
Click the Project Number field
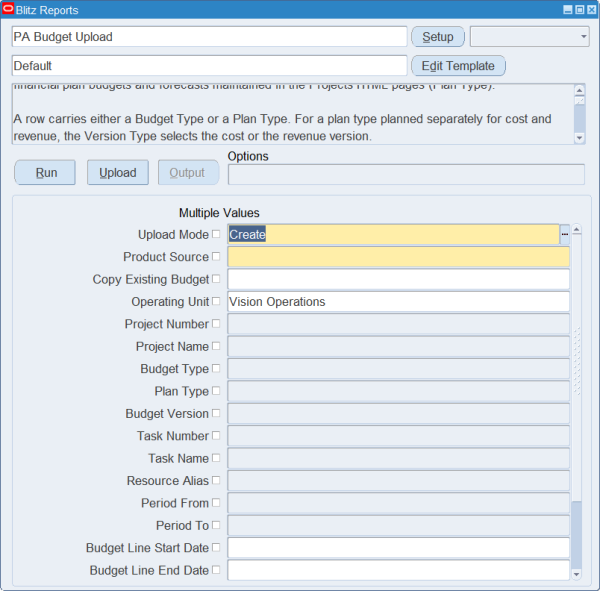click(398, 324)
